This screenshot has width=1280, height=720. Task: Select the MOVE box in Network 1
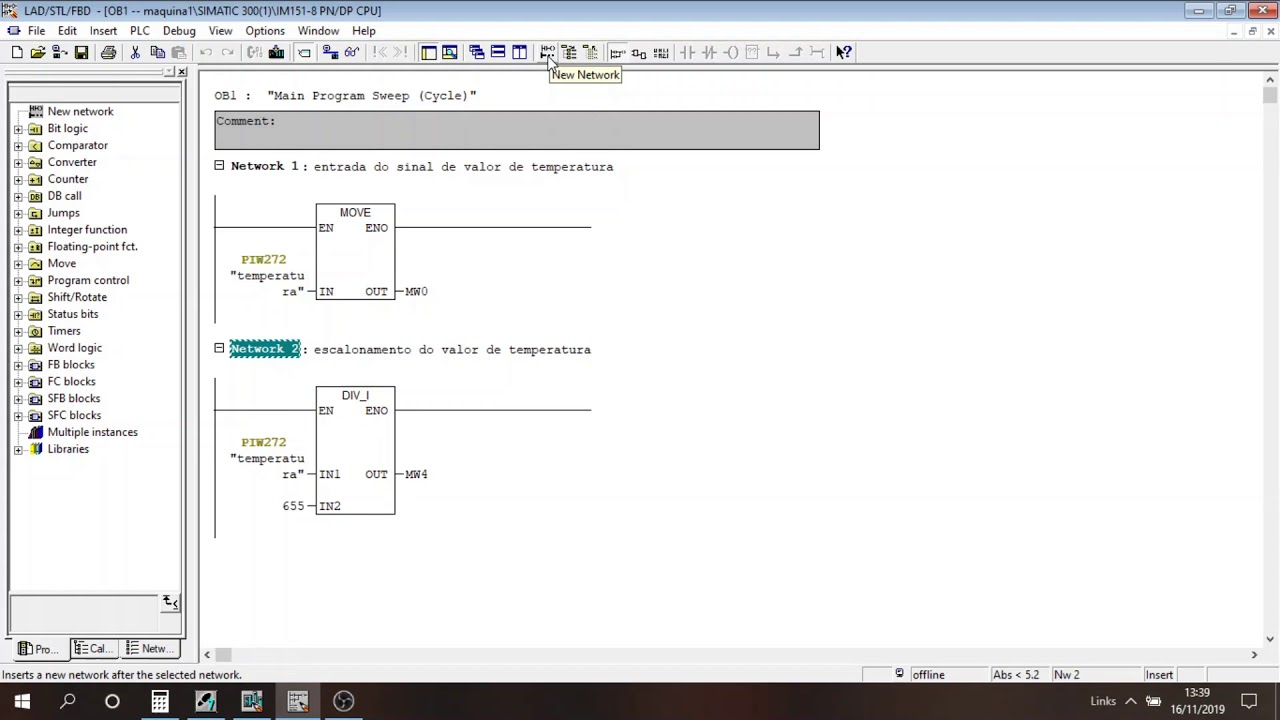point(355,251)
